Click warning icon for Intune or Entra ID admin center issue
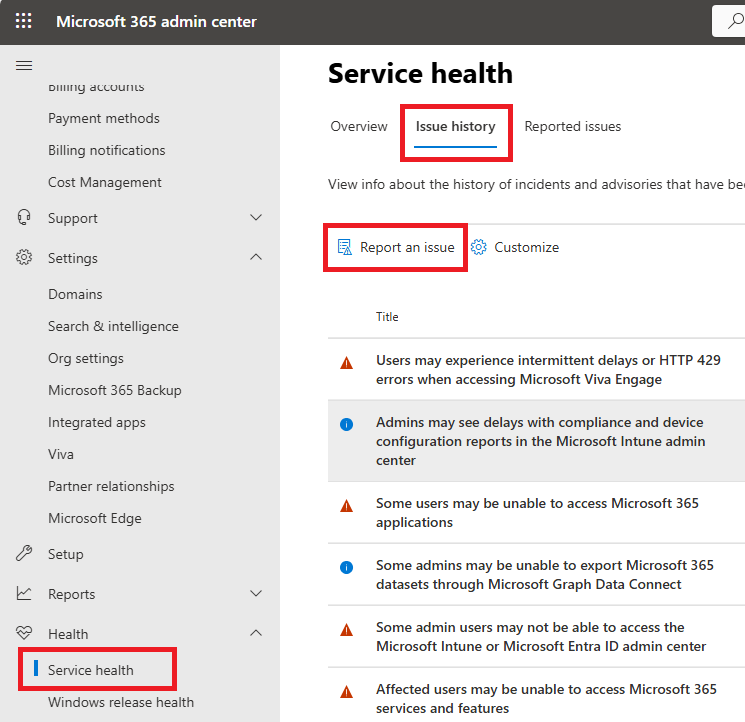This screenshot has width=745, height=722. pyautogui.click(x=346, y=630)
